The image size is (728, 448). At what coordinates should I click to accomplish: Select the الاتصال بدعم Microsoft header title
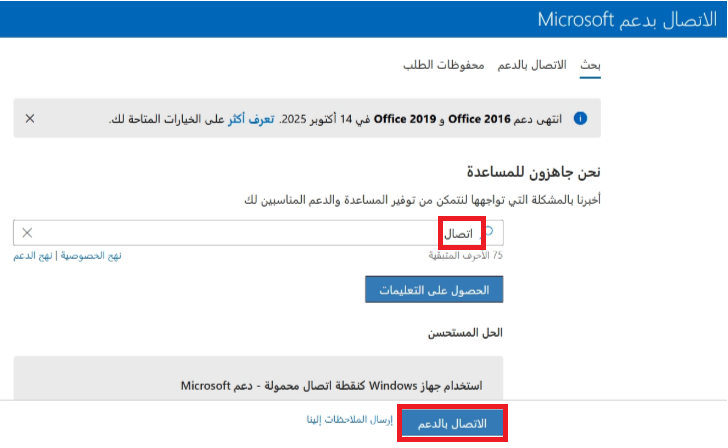pyautogui.click(x=627, y=20)
